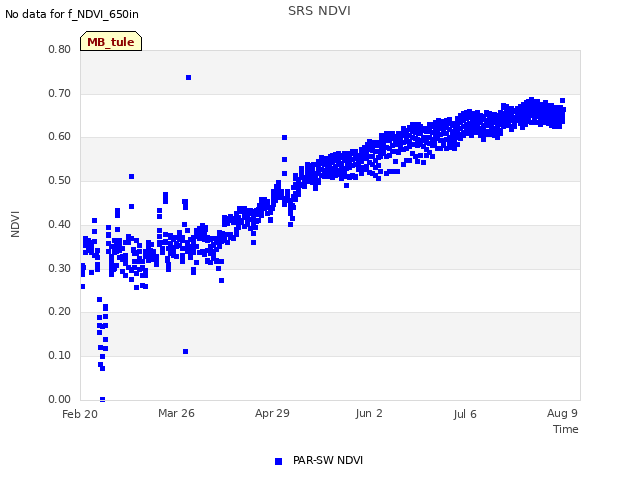Click the Time x-axis title
Viewport: 640px width, 480px height.
point(566,429)
